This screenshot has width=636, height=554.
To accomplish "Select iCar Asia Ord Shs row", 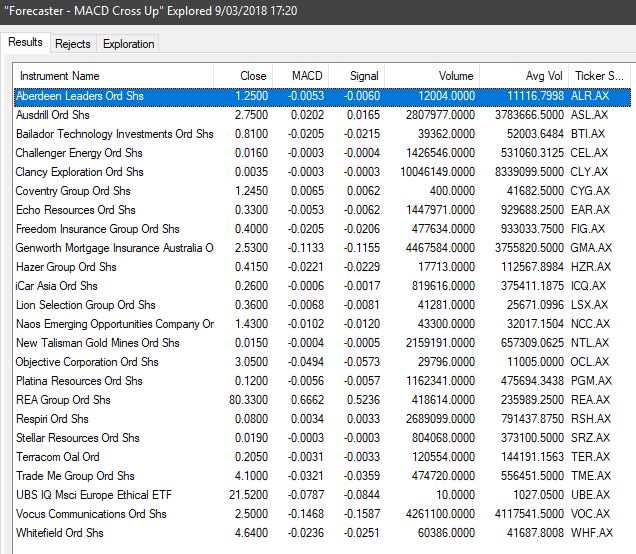I will (322, 286).
